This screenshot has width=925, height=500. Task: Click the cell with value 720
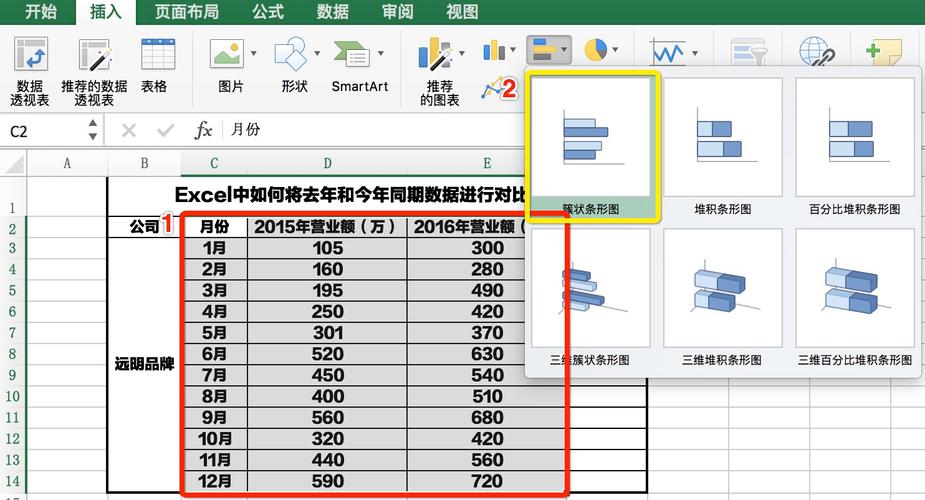coord(487,481)
